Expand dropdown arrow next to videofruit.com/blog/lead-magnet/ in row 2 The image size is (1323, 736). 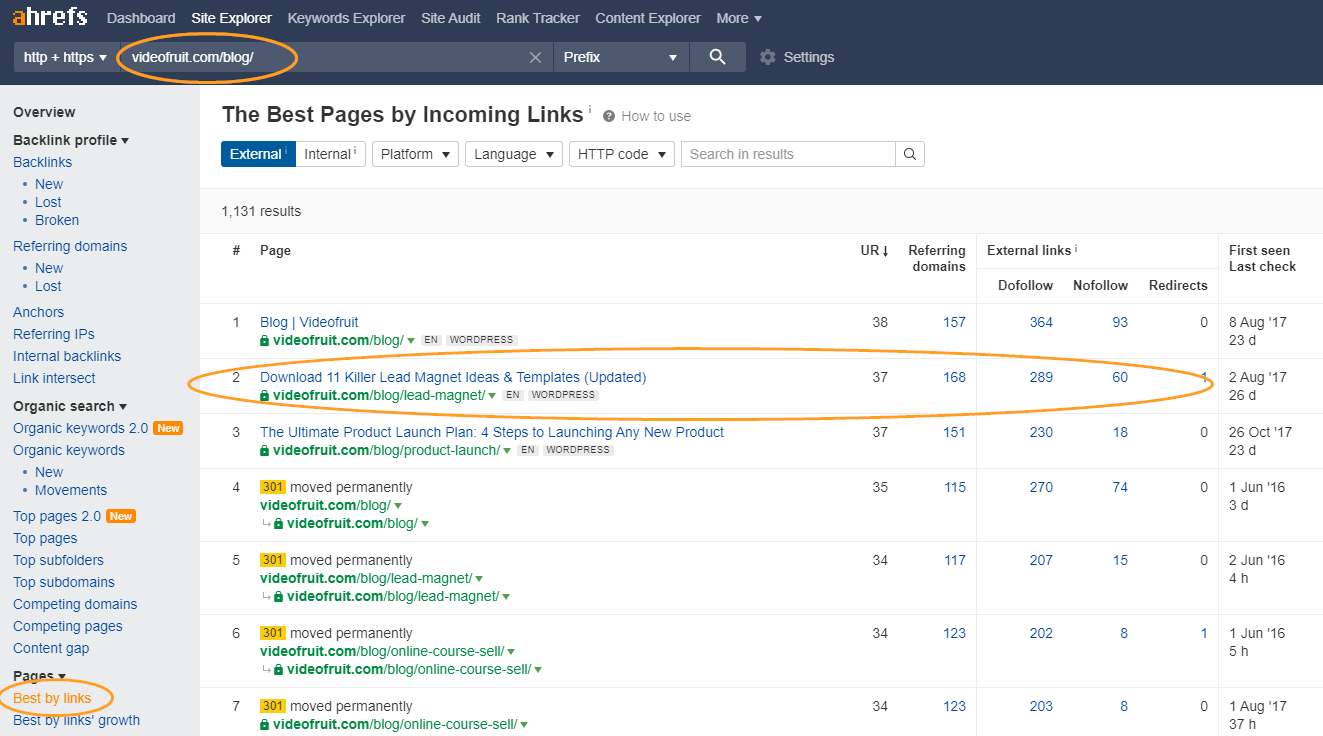(x=492, y=396)
